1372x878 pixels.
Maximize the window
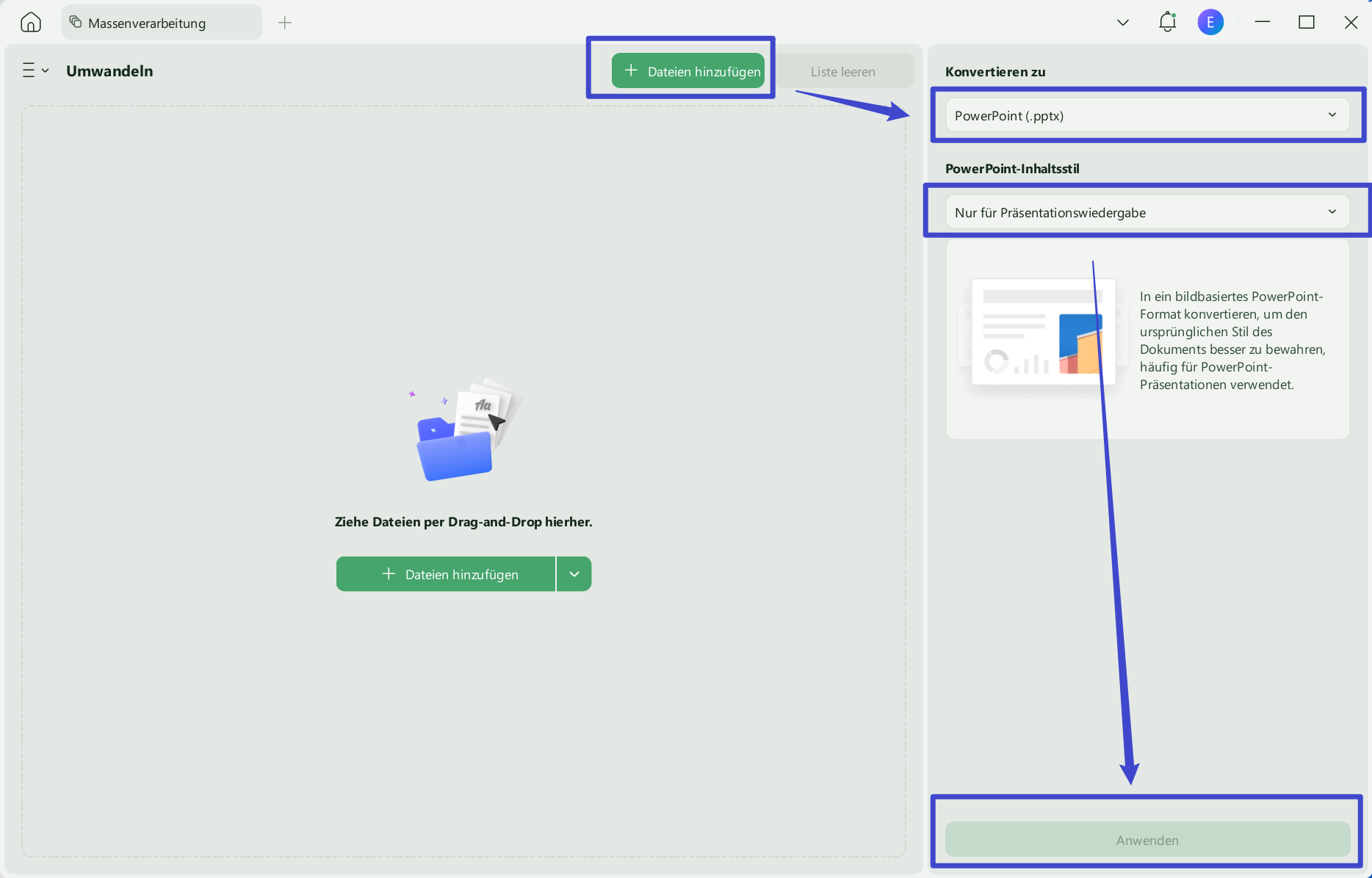pyautogui.click(x=1307, y=23)
